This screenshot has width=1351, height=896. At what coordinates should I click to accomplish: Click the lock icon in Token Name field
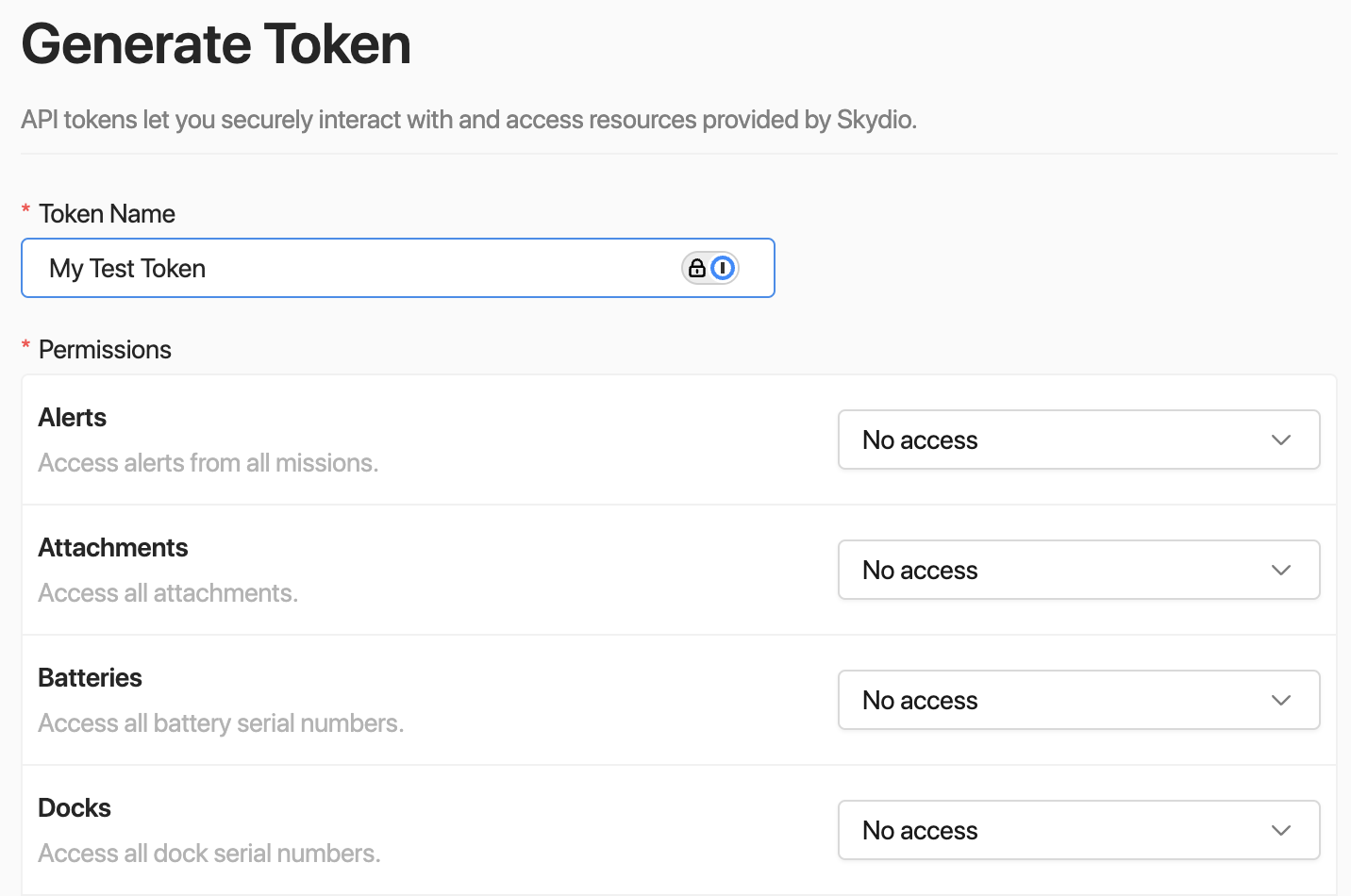(x=697, y=268)
